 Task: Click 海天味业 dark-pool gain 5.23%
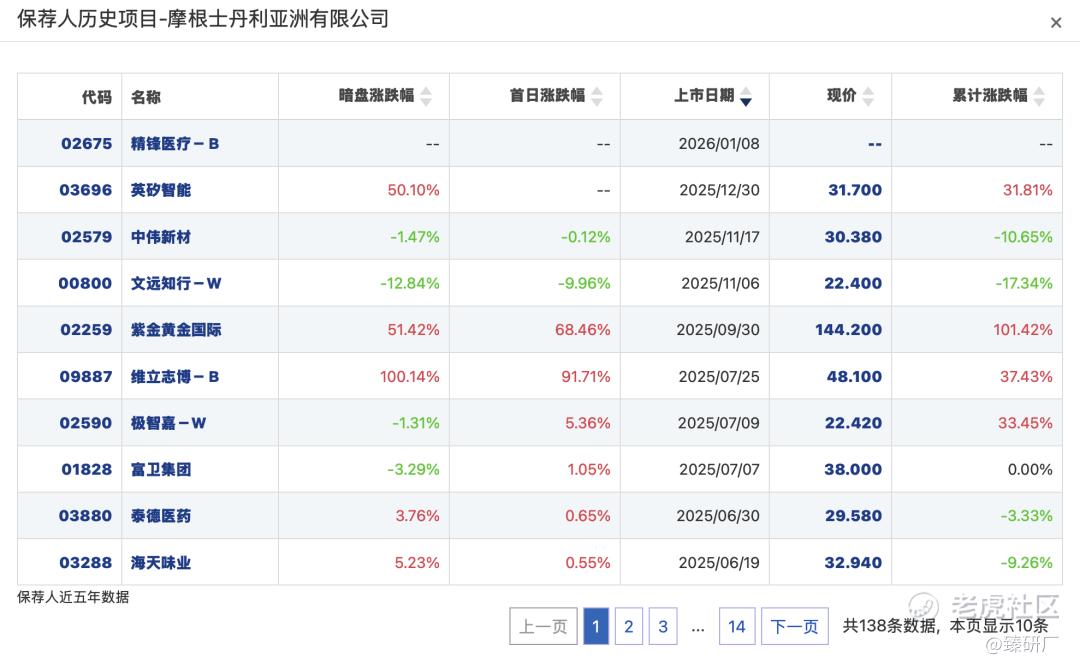tap(417, 563)
